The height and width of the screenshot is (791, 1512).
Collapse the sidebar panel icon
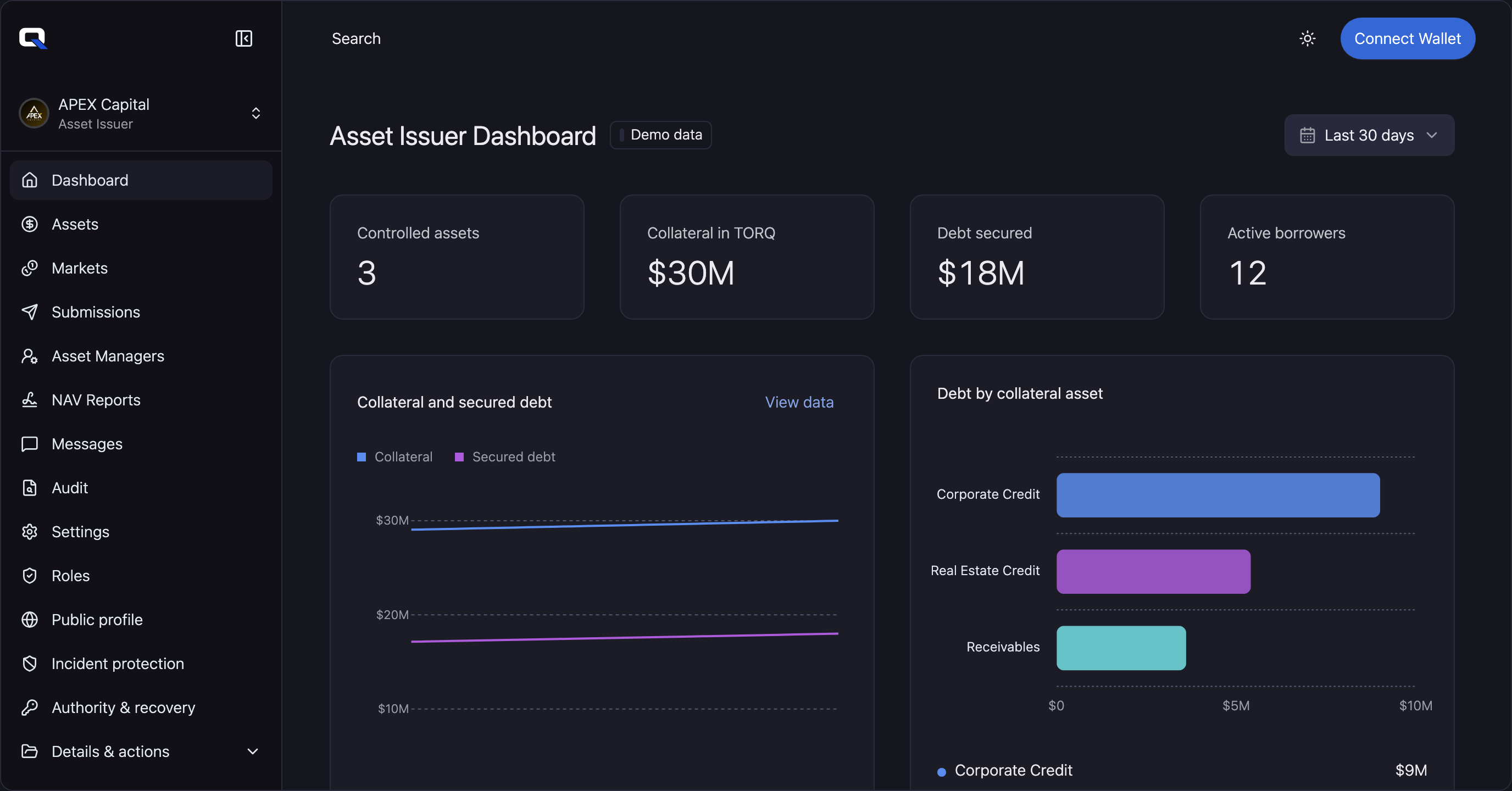point(243,39)
